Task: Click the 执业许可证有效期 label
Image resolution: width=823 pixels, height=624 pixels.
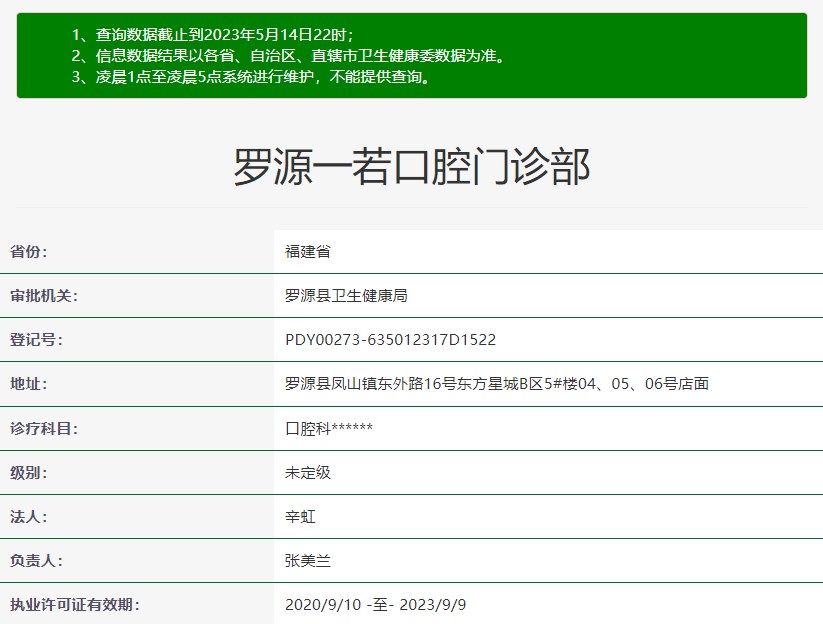Action: coord(75,605)
